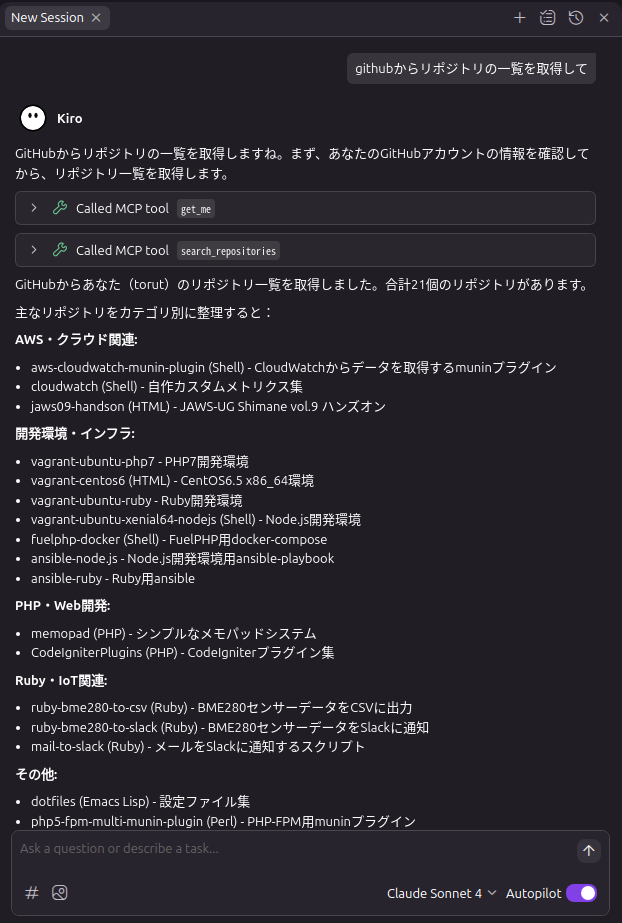Open the task list icon
The image size is (622, 923).
pyautogui.click(x=547, y=18)
